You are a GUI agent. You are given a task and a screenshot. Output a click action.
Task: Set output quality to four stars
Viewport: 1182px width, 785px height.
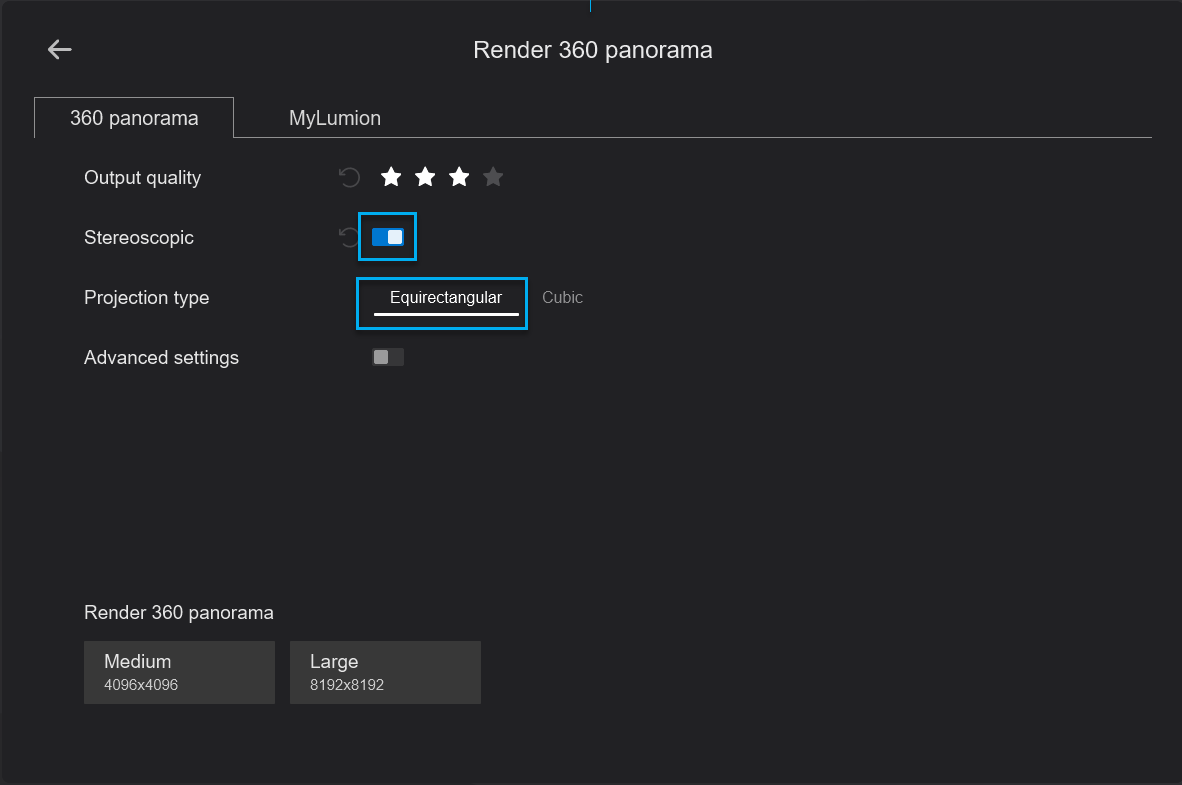pyautogui.click(x=492, y=176)
